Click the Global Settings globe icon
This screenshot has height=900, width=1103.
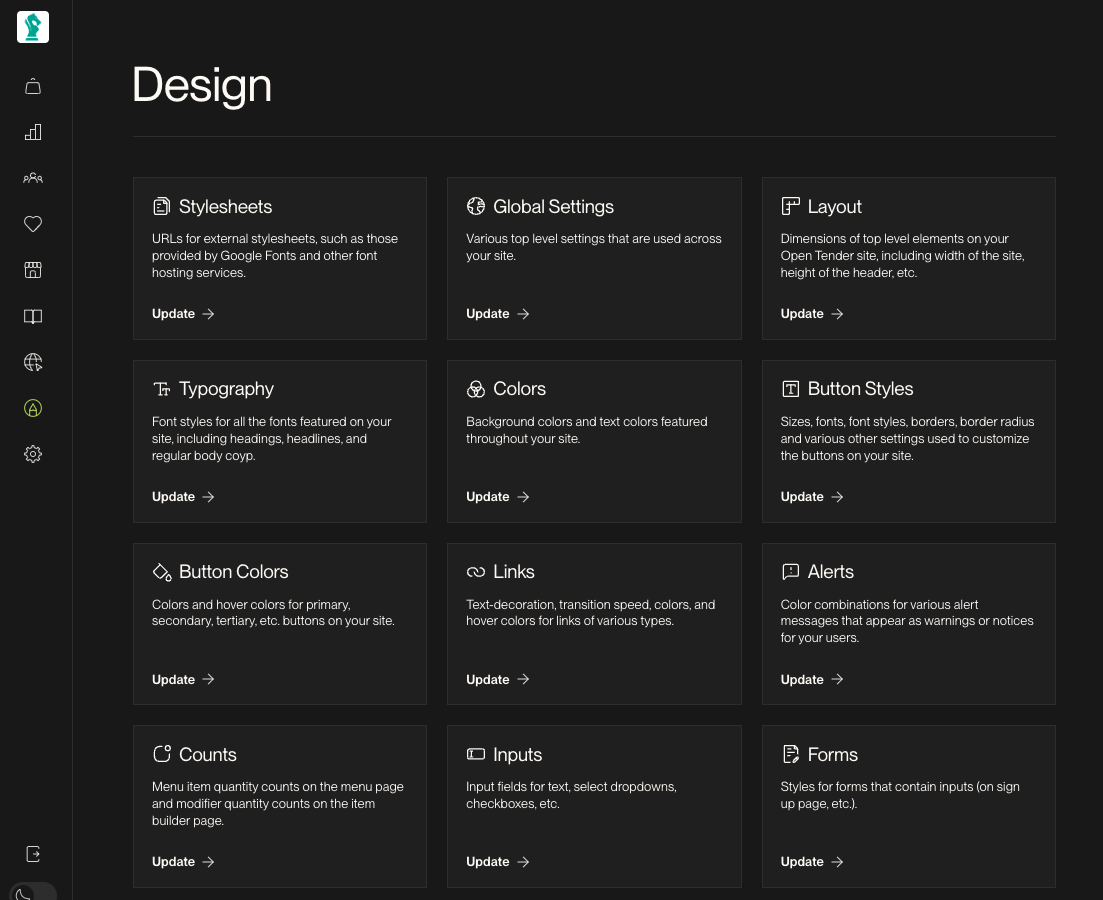[x=476, y=206]
